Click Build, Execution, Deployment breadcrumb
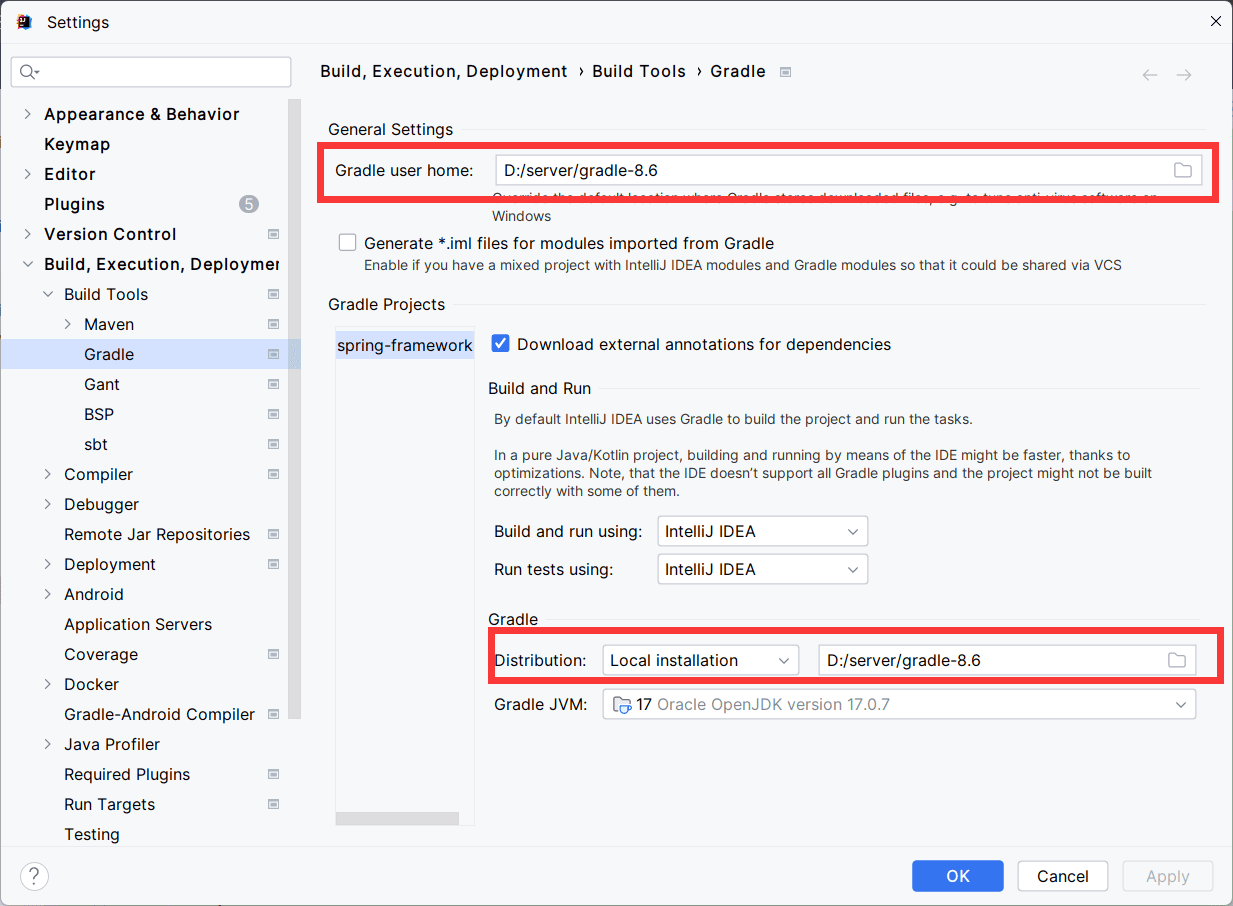1233x906 pixels. (444, 71)
